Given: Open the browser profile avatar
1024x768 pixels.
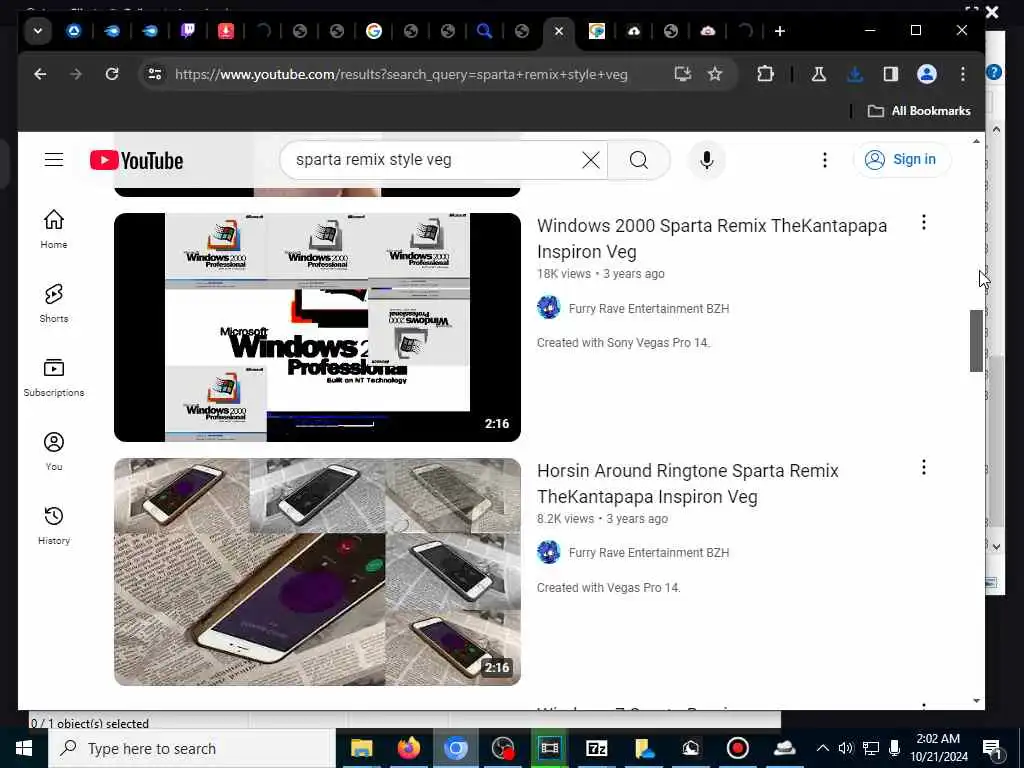Looking at the screenshot, I should 927,74.
